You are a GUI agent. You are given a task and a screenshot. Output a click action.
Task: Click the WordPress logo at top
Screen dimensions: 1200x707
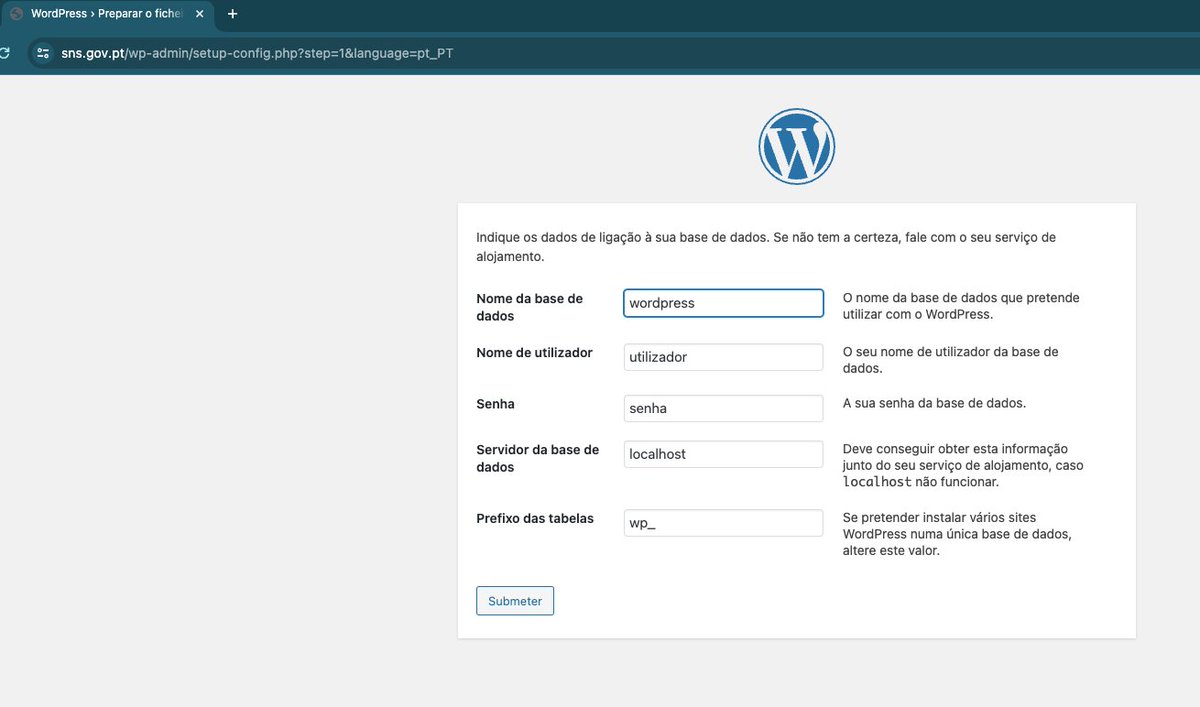[x=796, y=146]
